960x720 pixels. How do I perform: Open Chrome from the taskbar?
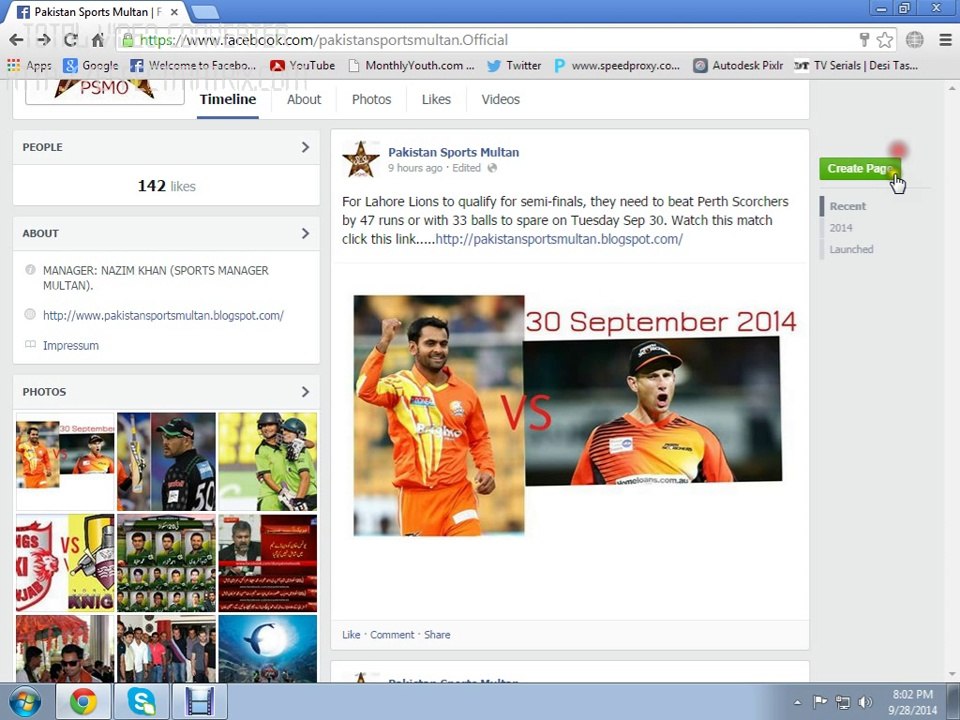pyautogui.click(x=83, y=702)
